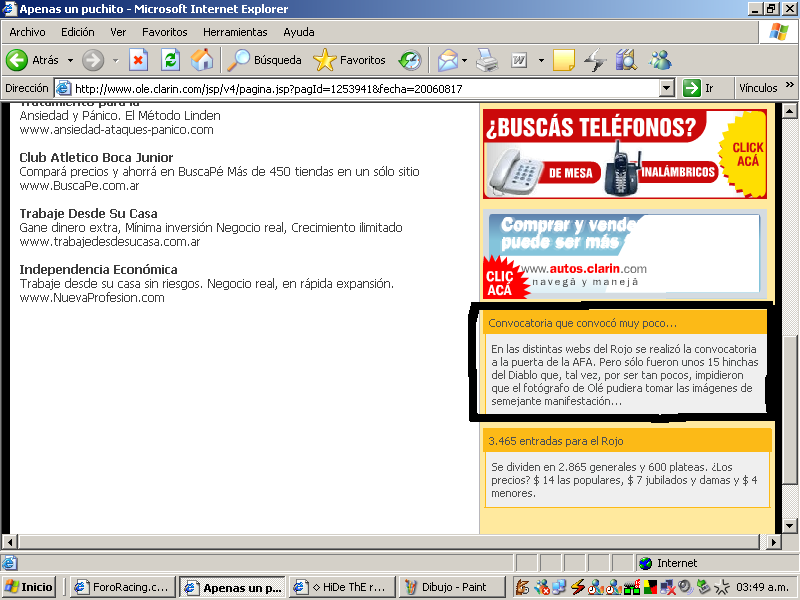Screen dimensions: 800x600
Task: Click the Forward arrow navigation button
Action: click(93, 60)
